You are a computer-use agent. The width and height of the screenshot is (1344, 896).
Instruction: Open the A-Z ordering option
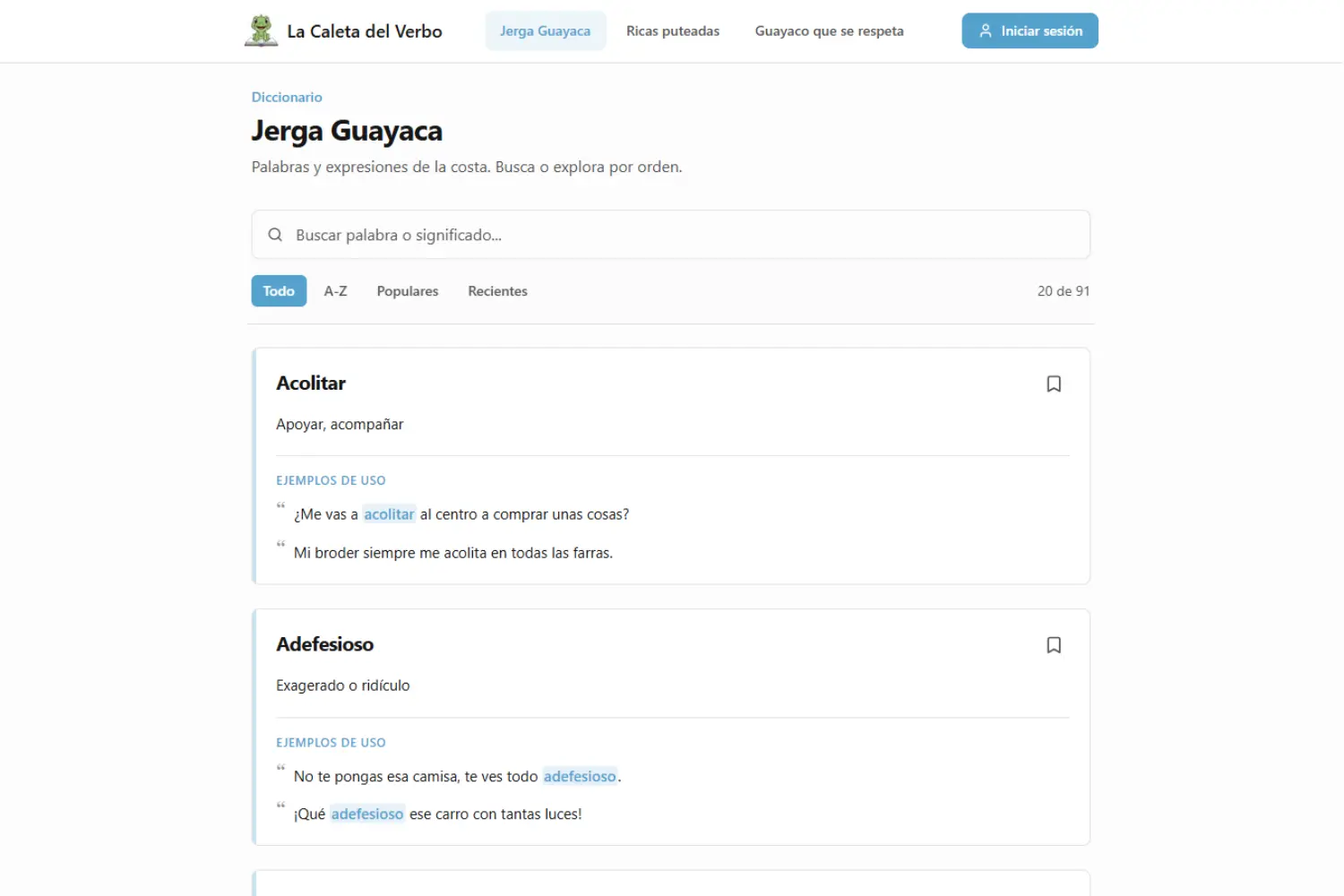tap(336, 290)
